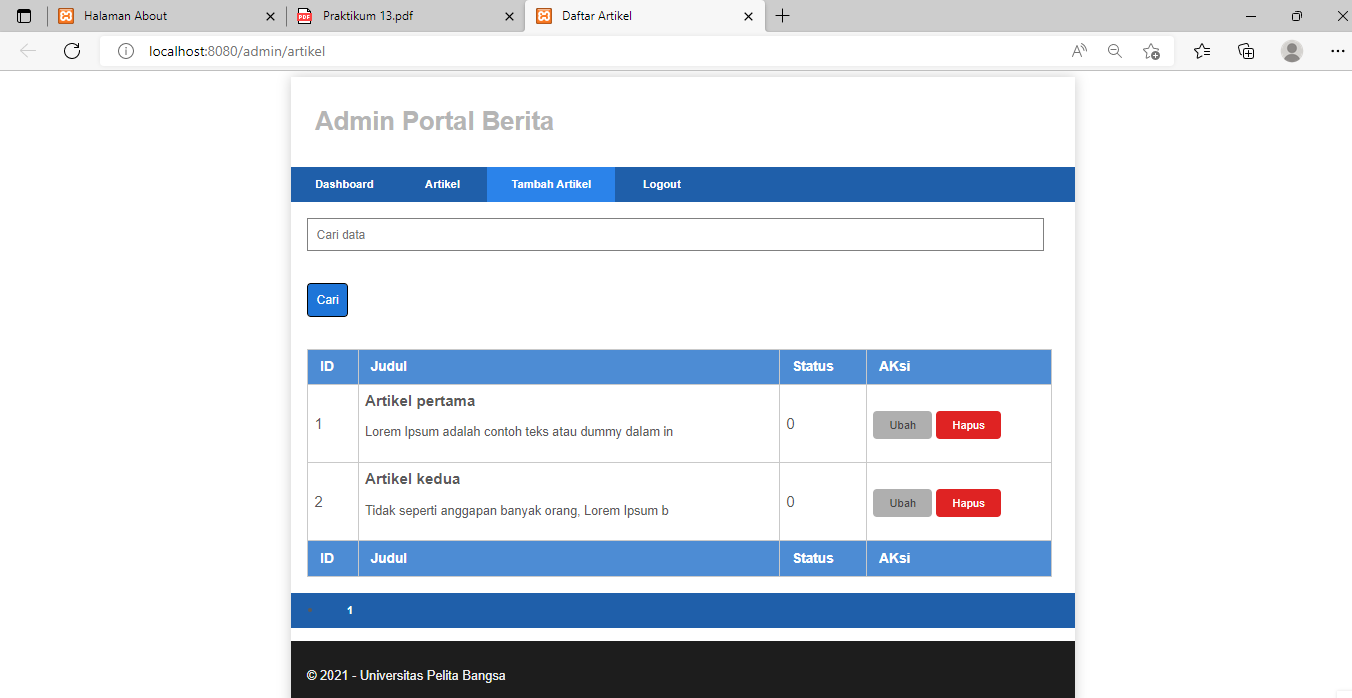This screenshot has height=698, width=1352.
Task: Click the Cari data search field
Action: point(675,234)
